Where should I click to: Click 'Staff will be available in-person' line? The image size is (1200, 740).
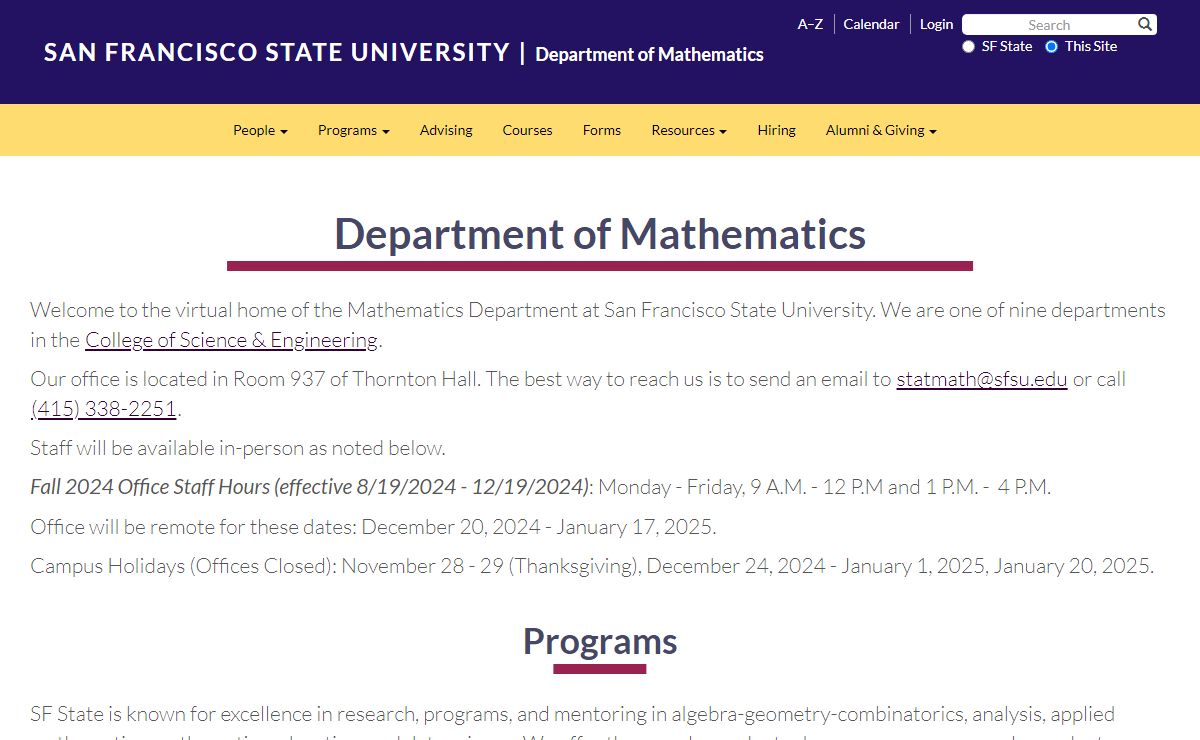(x=238, y=448)
